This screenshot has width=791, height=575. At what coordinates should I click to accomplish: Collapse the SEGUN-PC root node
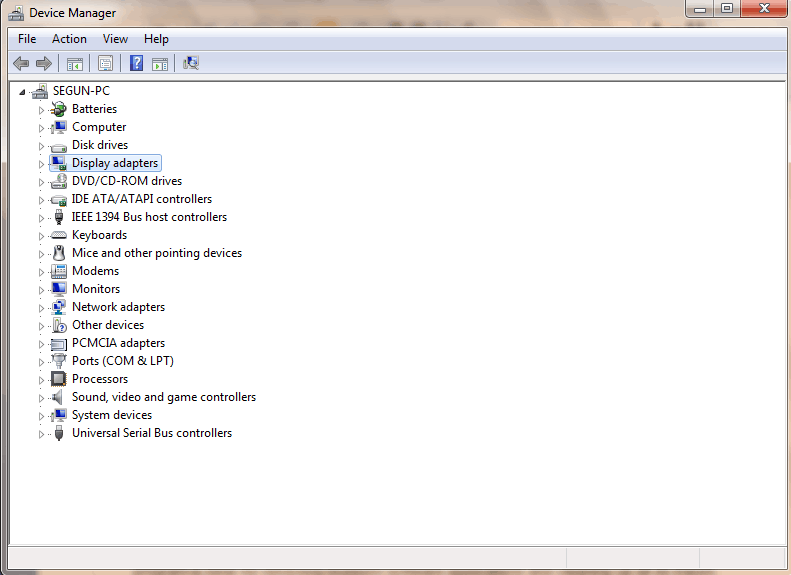(x=22, y=92)
